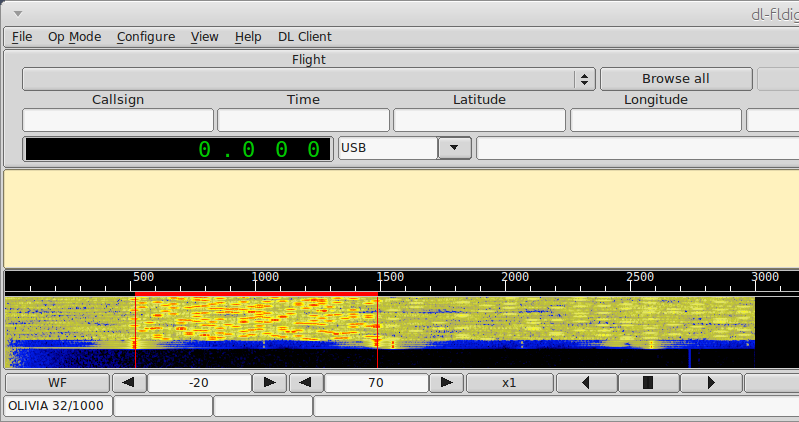Screen dimensions: 799x422
Task: Click the cream receive text pane
Action: pos(401,219)
